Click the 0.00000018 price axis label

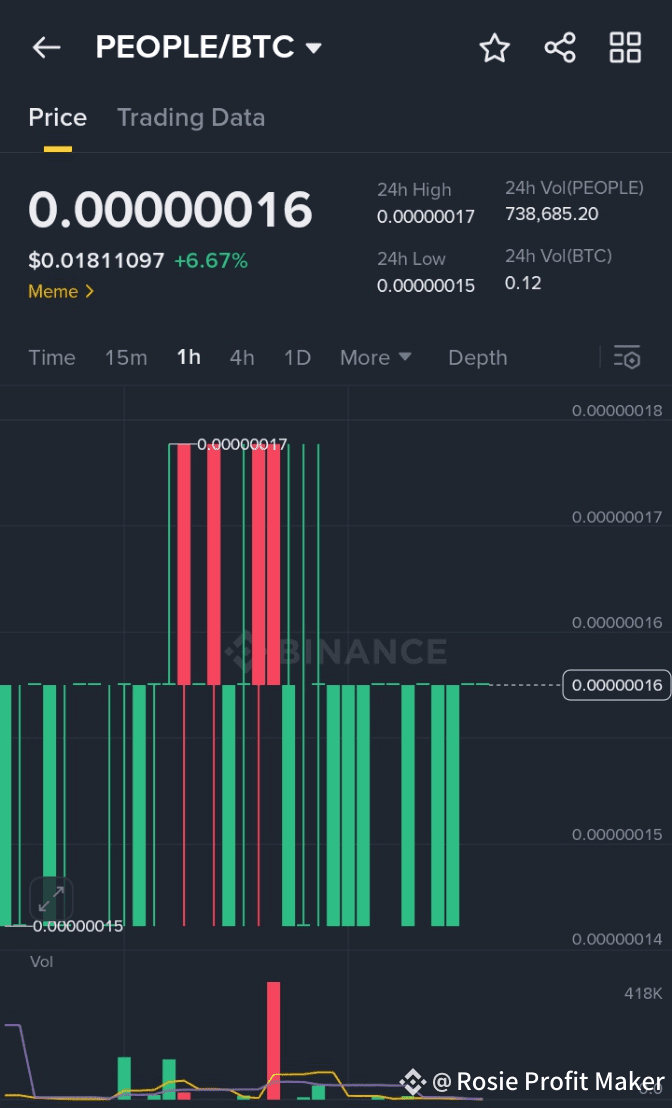click(617, 411)
